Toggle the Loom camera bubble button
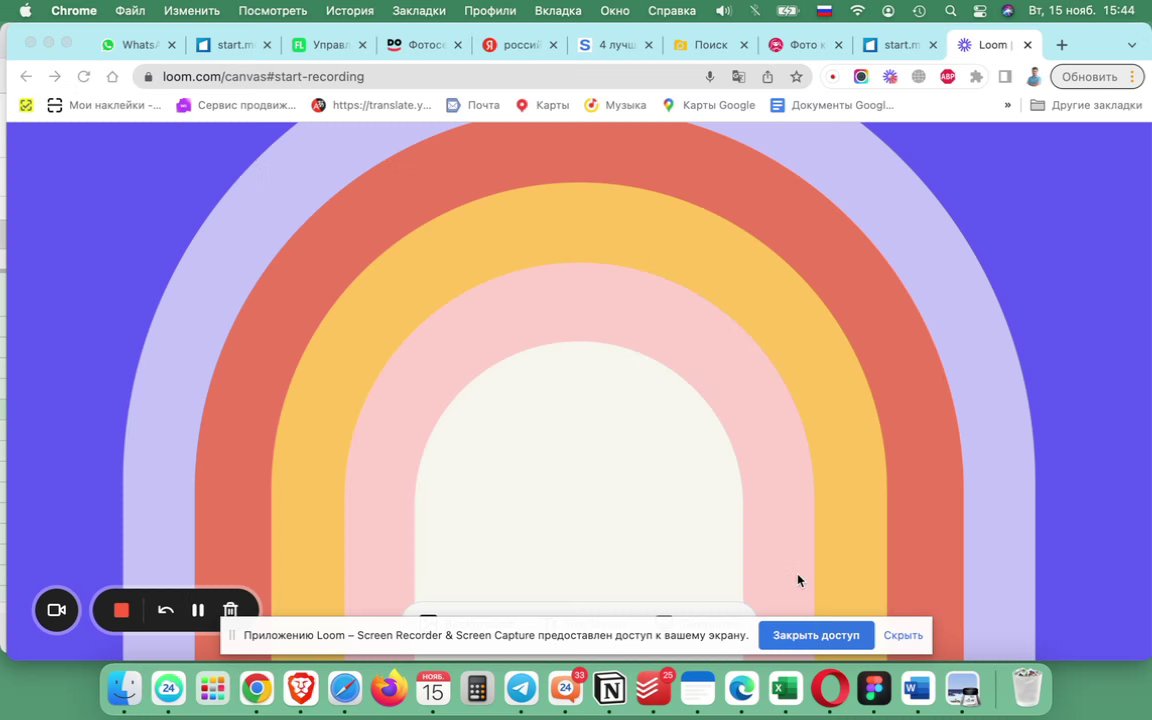The image size is (1152, 720). [57, 610]
